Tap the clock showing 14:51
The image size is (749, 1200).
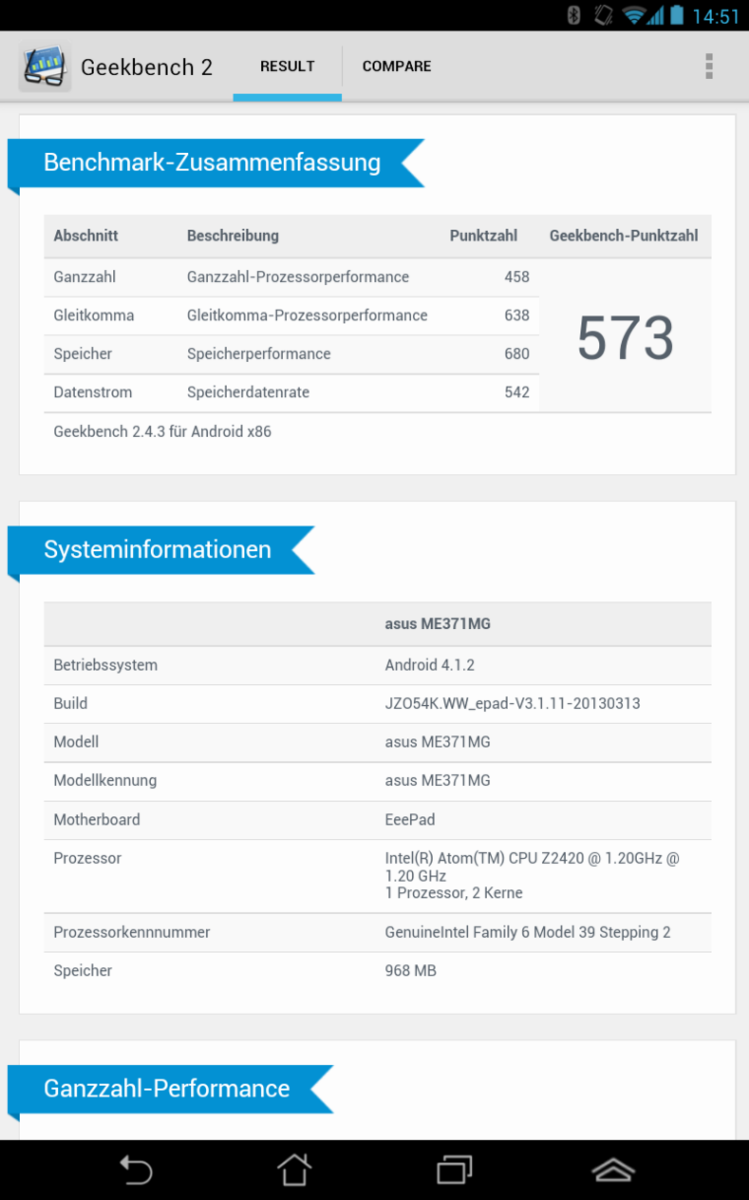point(715,16)
